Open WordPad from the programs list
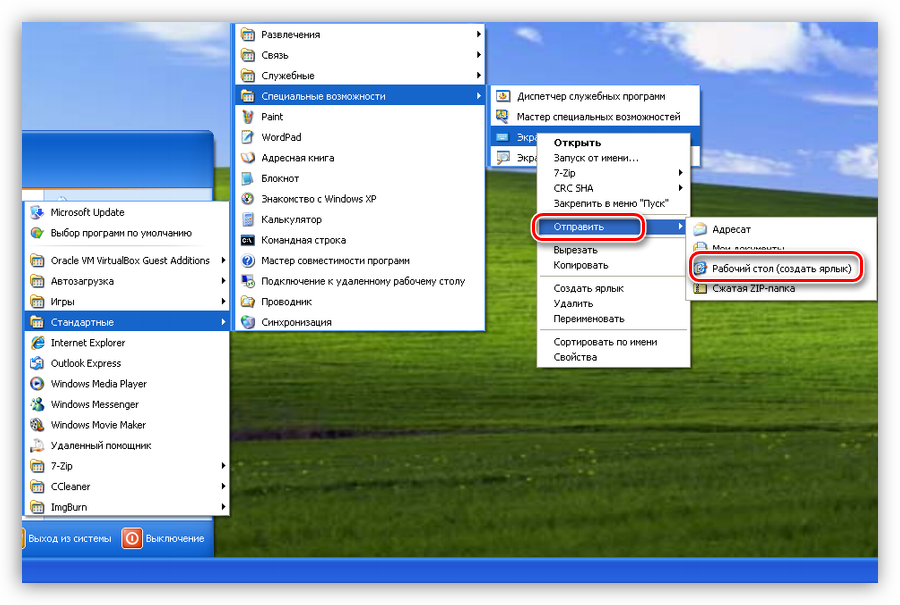900x605 pixels. tap(280, 137)
